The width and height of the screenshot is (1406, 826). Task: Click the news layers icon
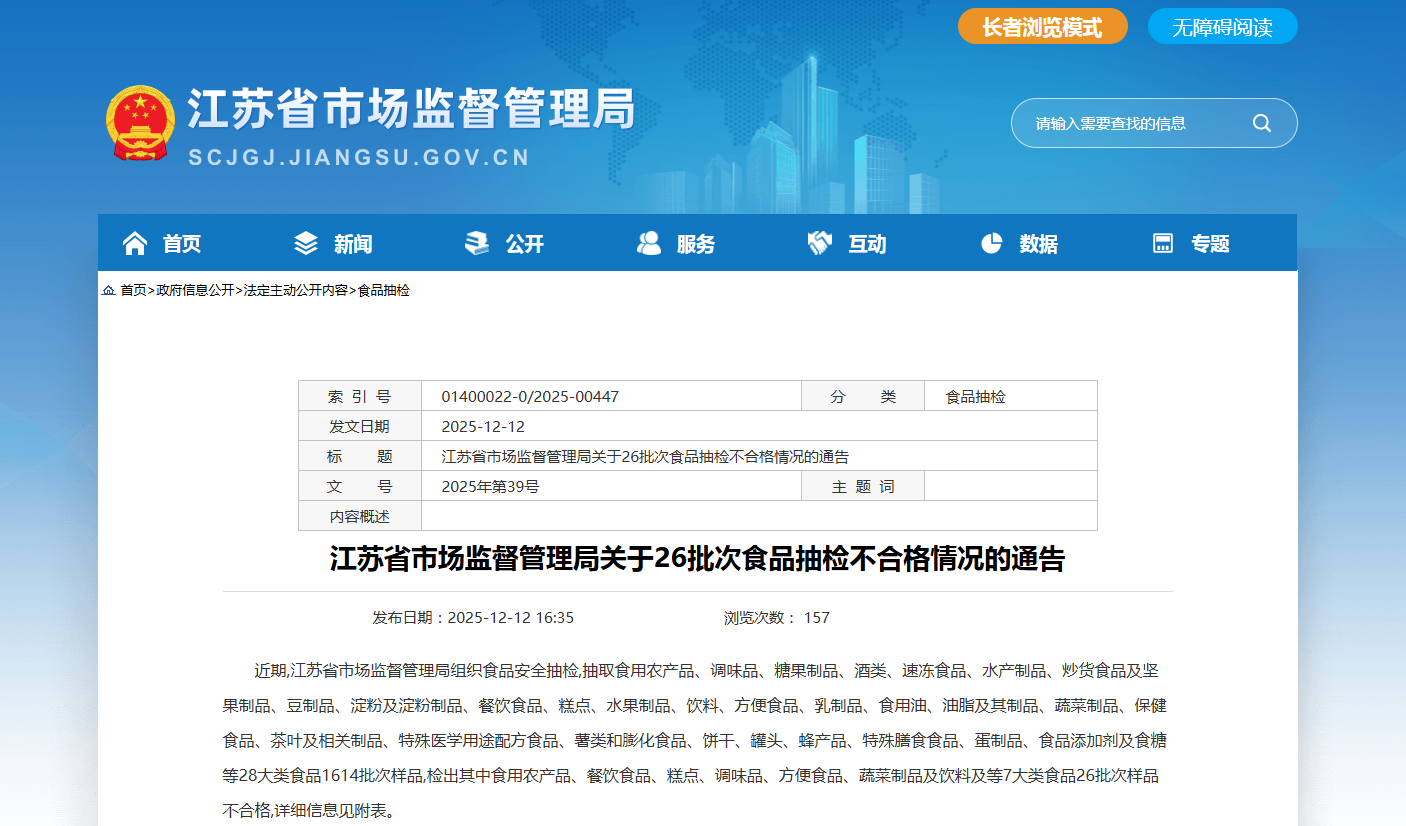pos(306,243)
